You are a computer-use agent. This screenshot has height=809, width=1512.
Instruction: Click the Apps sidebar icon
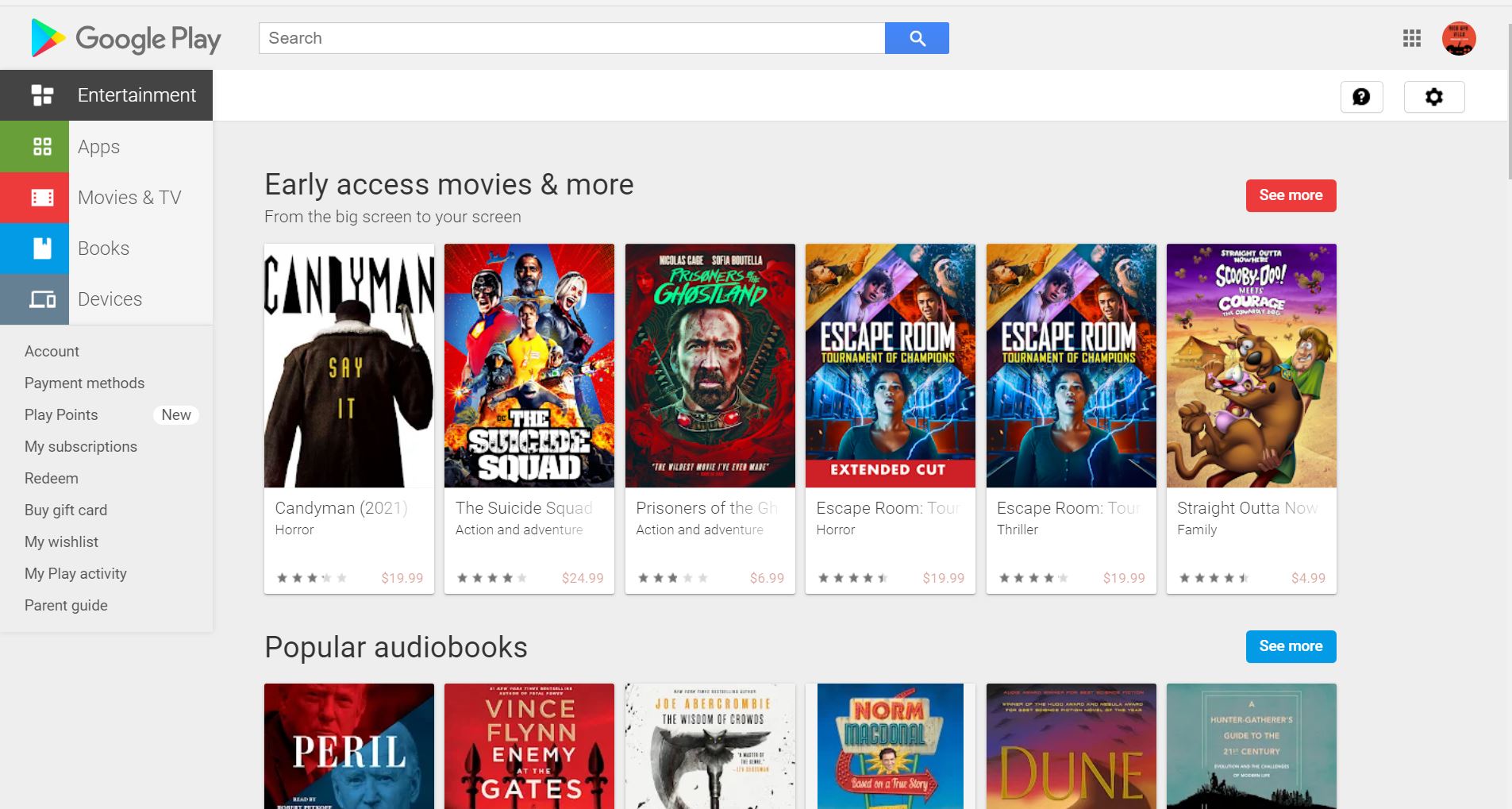[x=44, y=146]
